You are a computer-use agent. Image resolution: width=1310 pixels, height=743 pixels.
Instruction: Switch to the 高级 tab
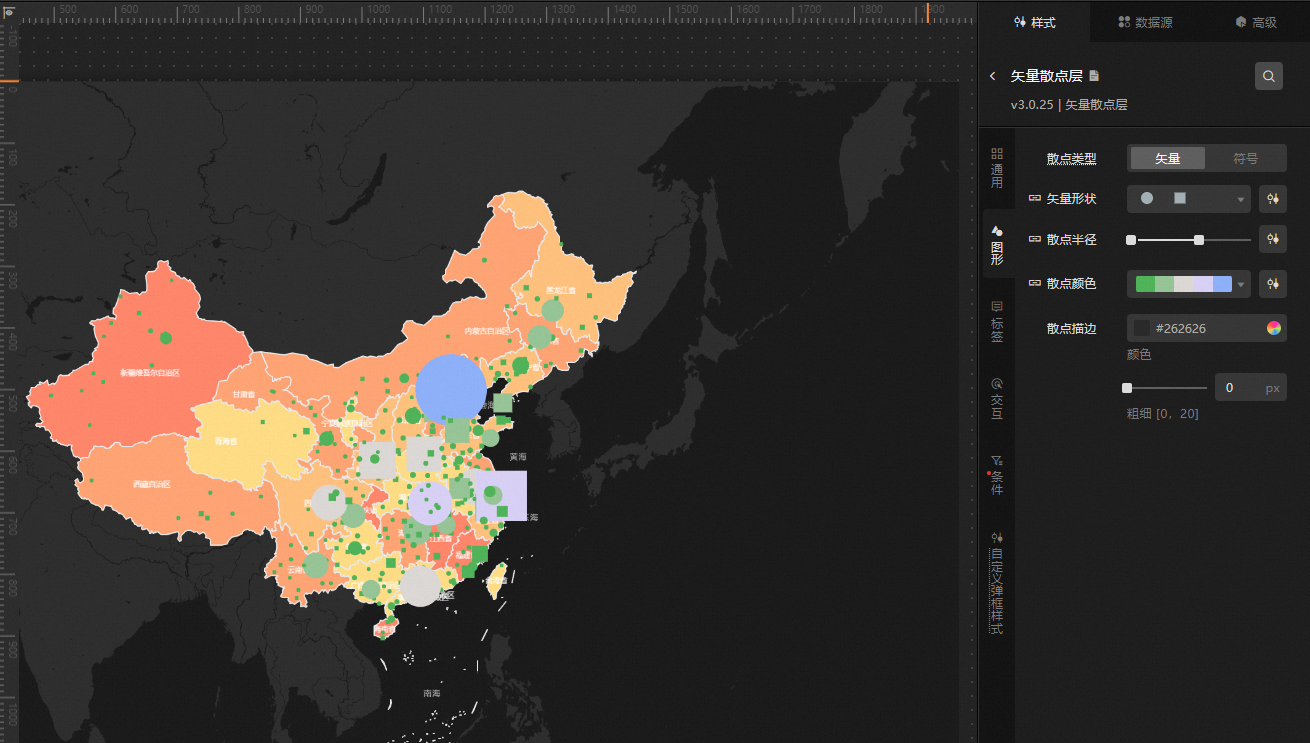1255,22
